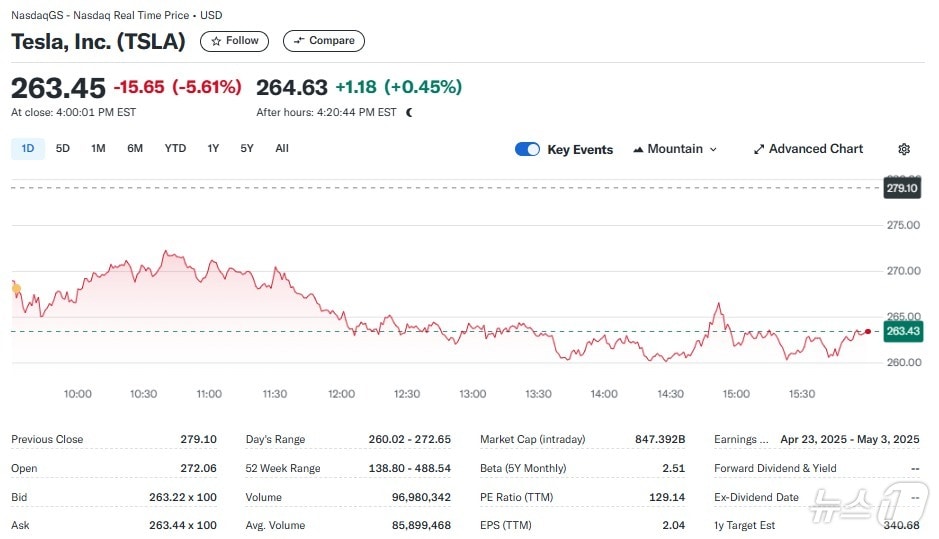Image resolution: width=939 pixels, height=539 pixels.
Task: Click the star icon in Follow
Action: click(216, 41)
